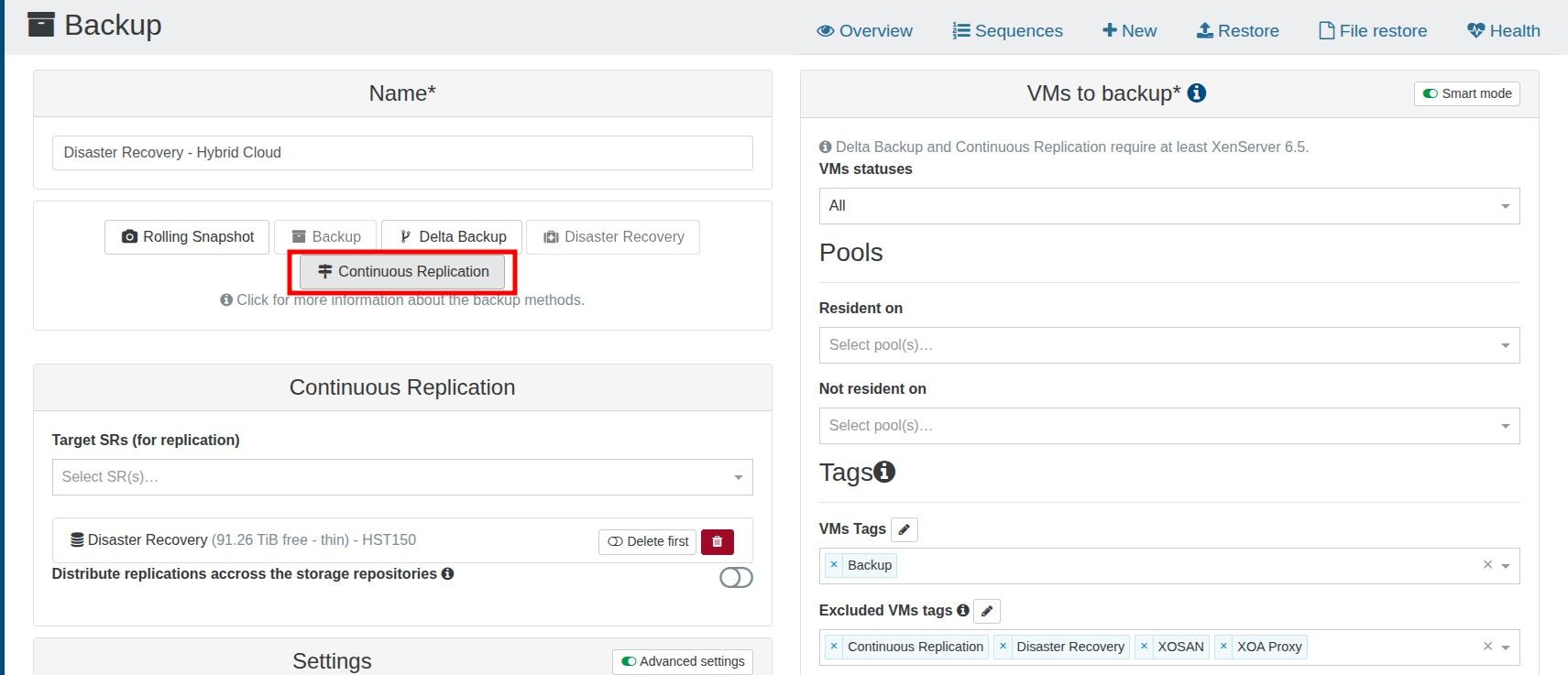Open the VMs statuses dropdown
Viewport: 1568px width, 675px height.
point(1168,206)
